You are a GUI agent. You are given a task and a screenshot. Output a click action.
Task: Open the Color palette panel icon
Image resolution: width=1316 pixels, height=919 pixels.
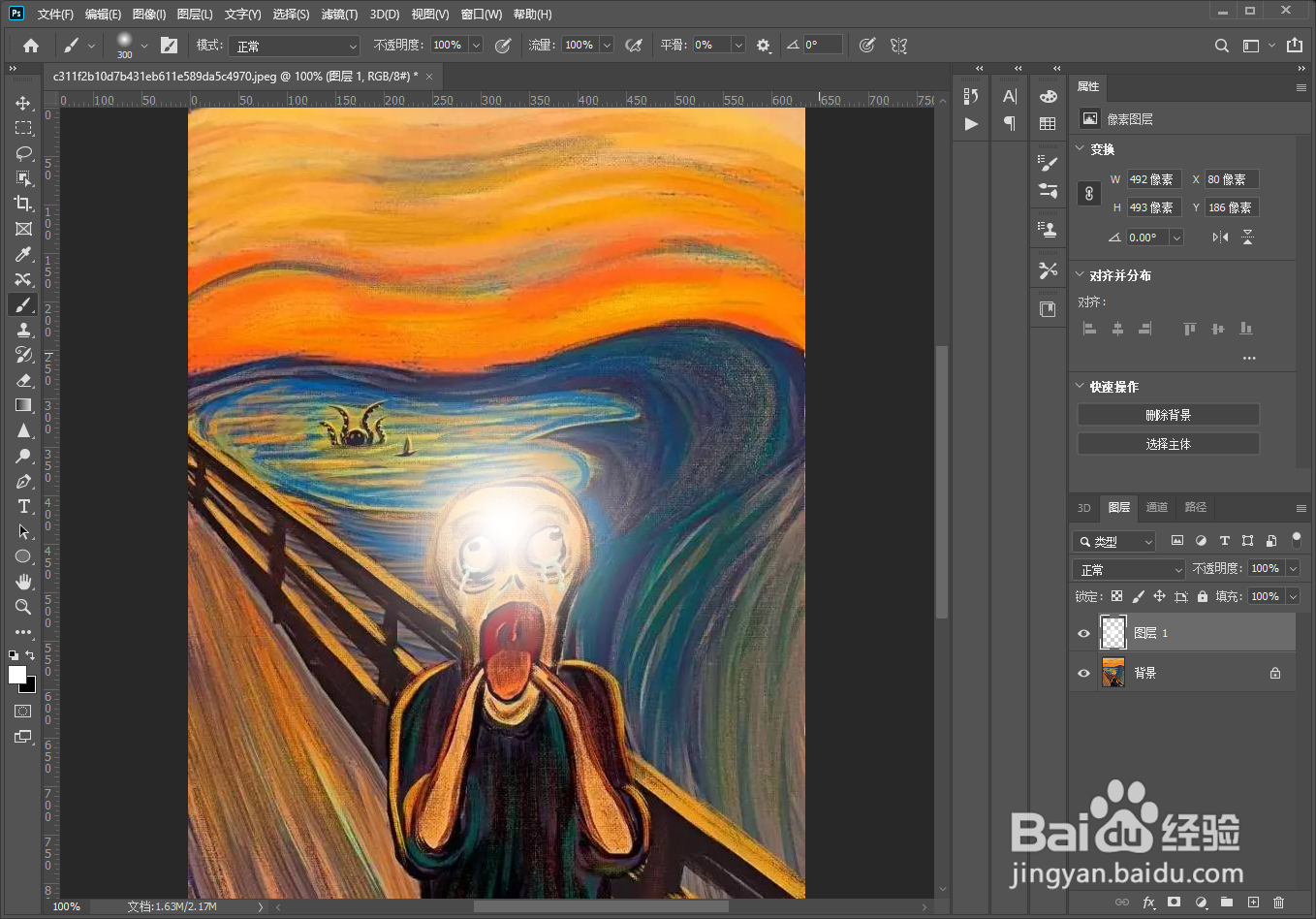click(1048, 96)
